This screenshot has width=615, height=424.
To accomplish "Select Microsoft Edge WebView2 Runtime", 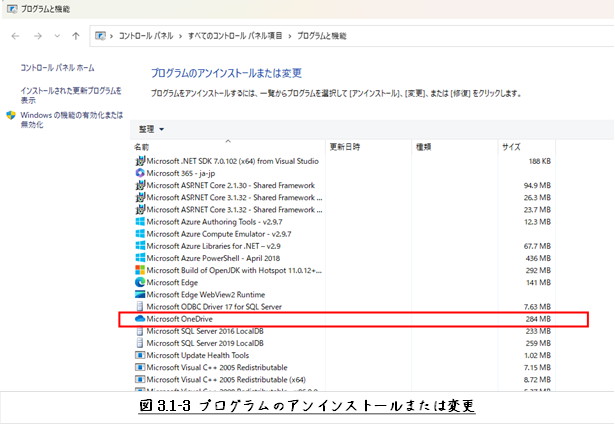I will pyautogui.click(x=206, y=295).
